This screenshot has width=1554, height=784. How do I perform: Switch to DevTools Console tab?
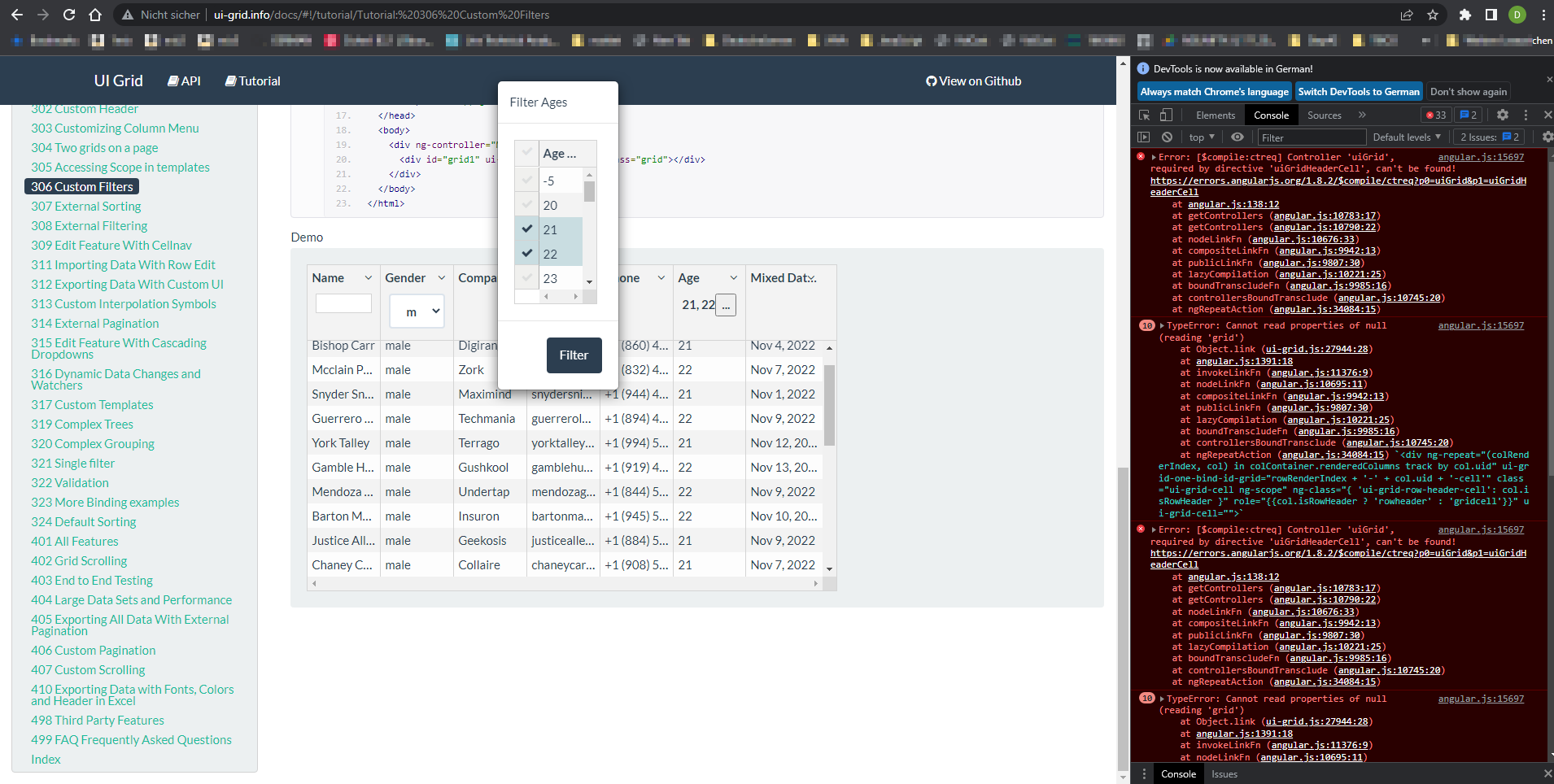[1271, 115]
